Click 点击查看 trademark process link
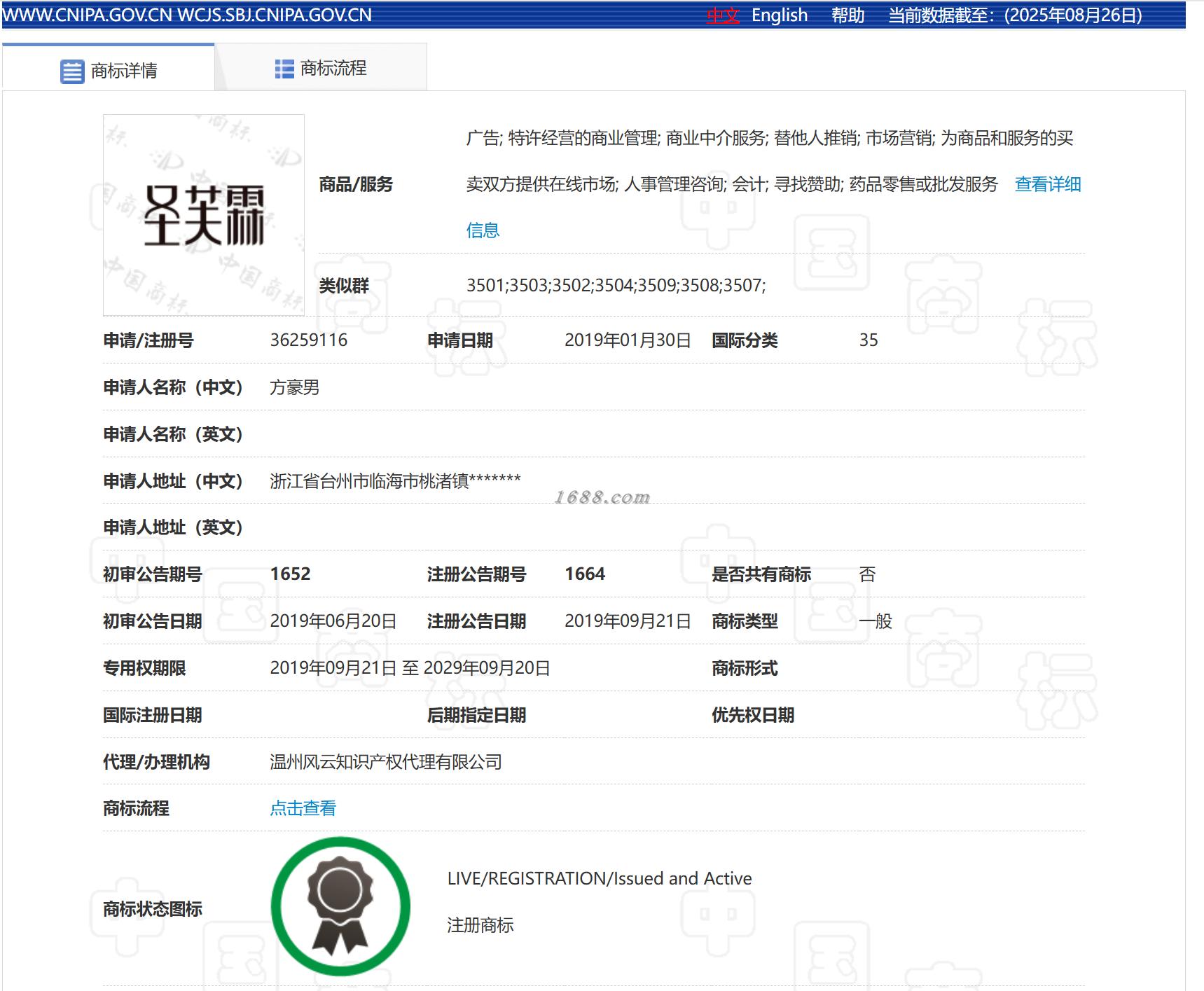The image size is (1204, 991). (x=303, y=808)
